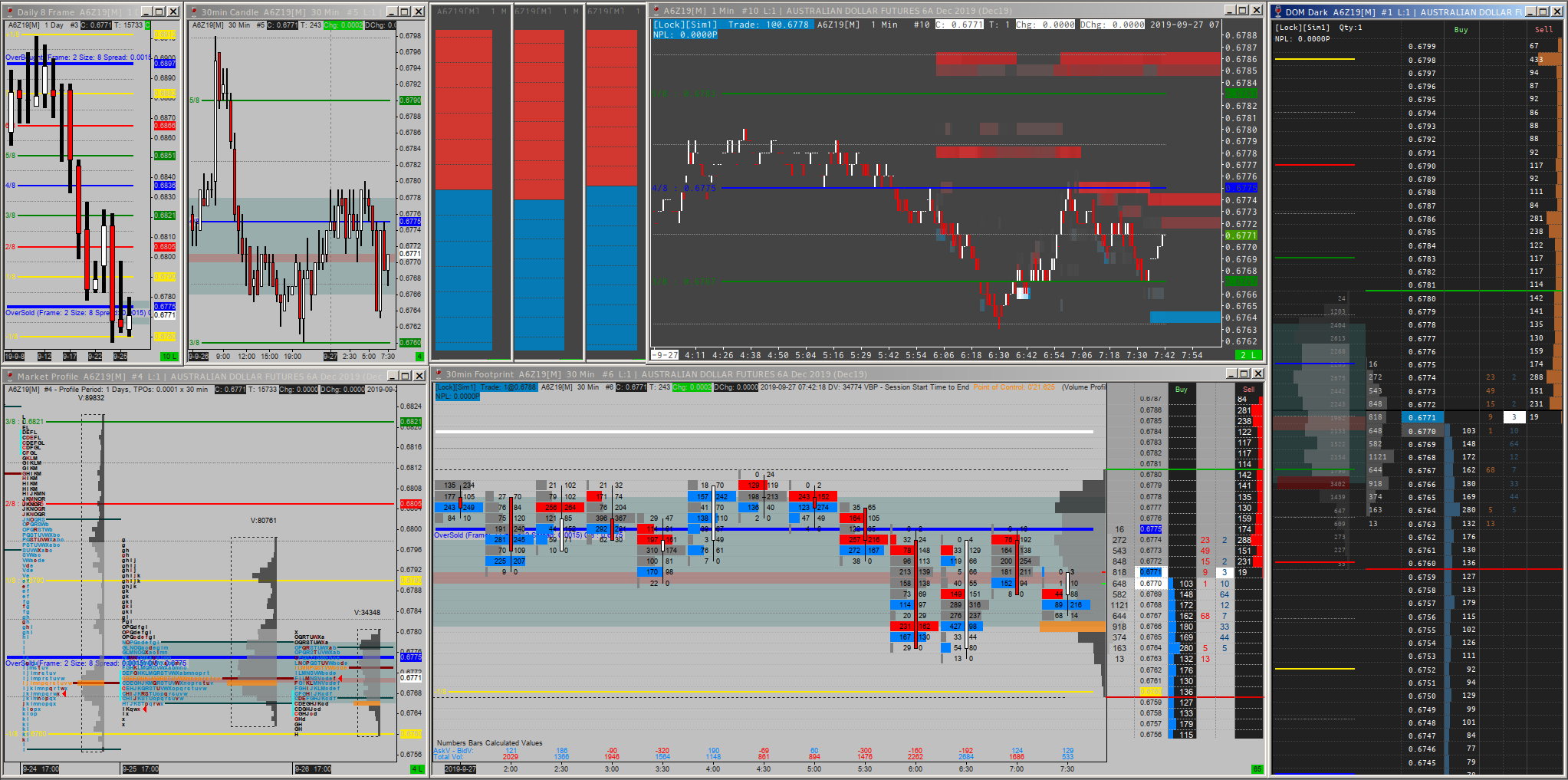1568x780 pixels.
Task: Click the green 2 L box on the 1 Min chart
Action: pyautogui.click(x=1247, y=355)
